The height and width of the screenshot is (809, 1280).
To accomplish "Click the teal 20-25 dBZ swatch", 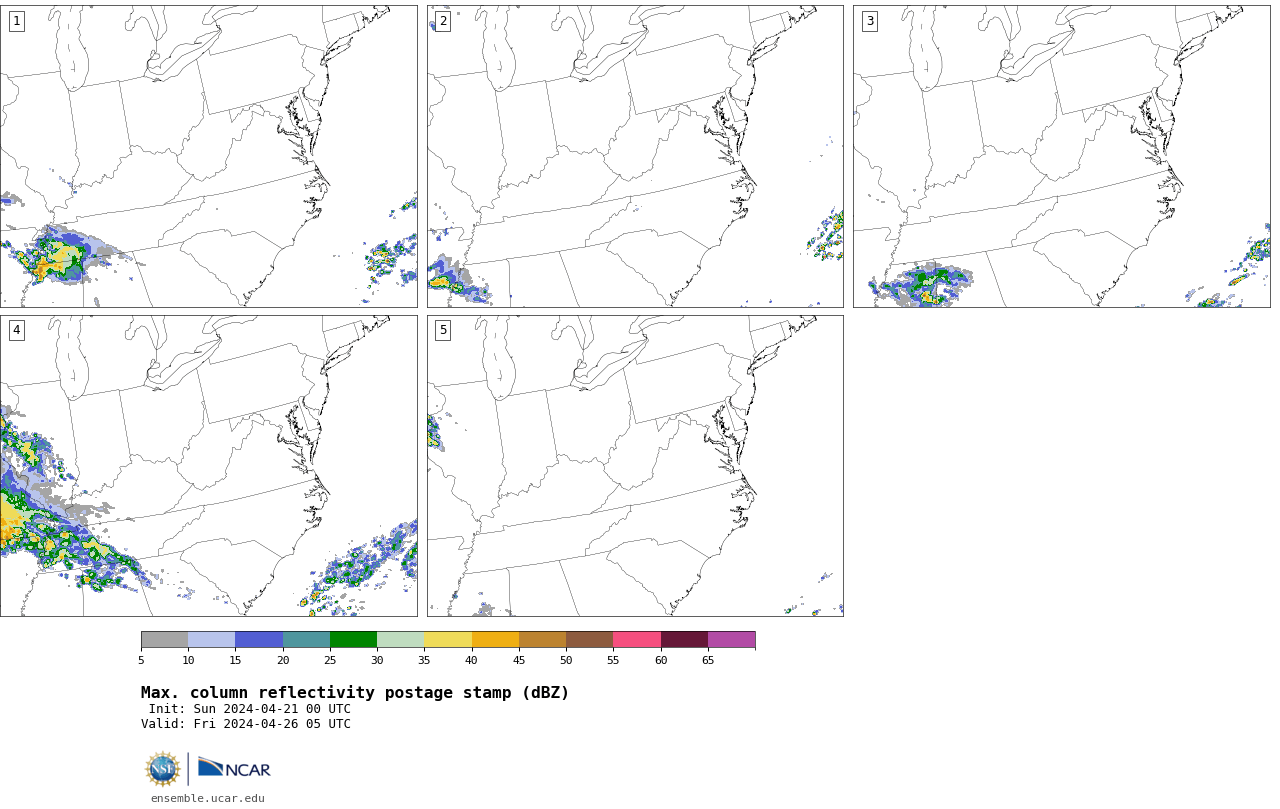I will point(306,640).
